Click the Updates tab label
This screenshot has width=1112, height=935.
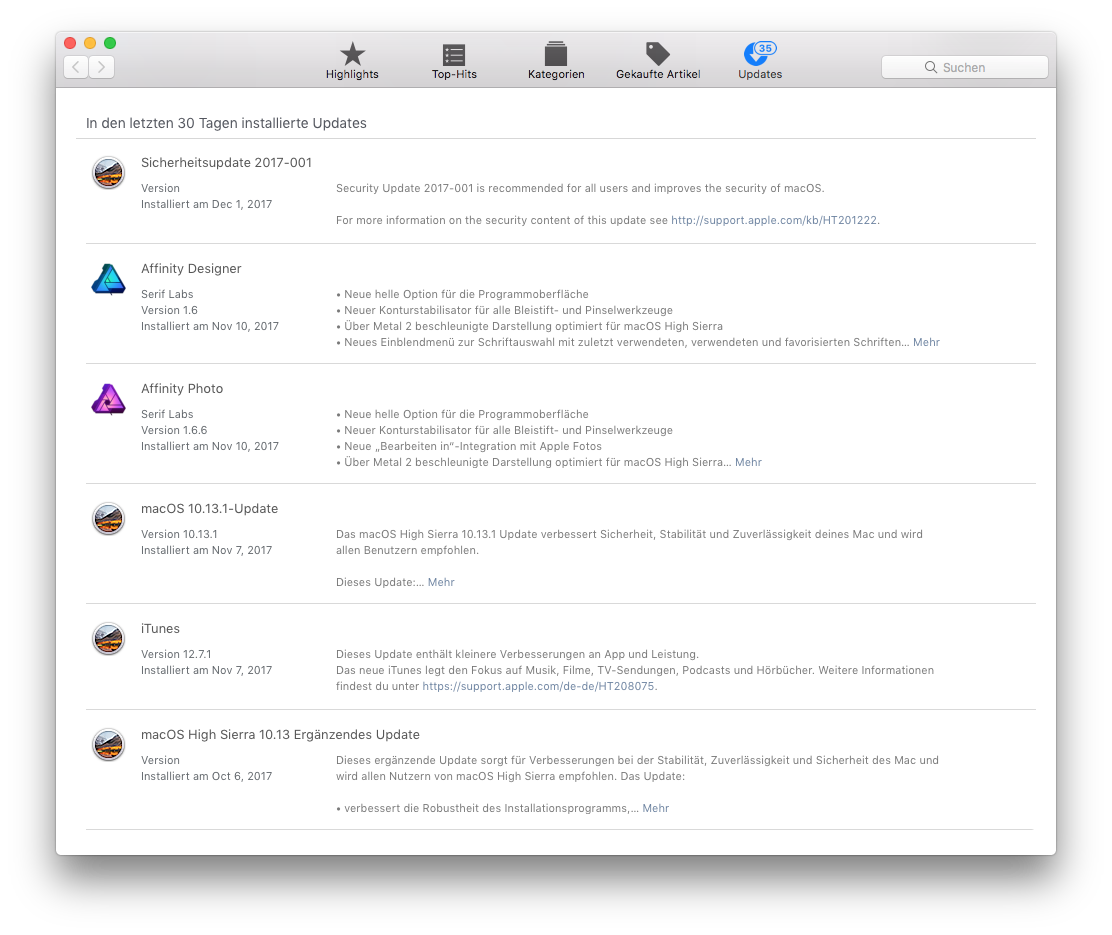(x=760, y=74)
